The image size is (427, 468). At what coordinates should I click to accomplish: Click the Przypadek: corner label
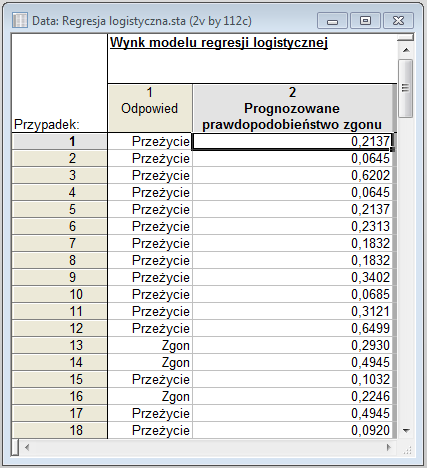47,125
